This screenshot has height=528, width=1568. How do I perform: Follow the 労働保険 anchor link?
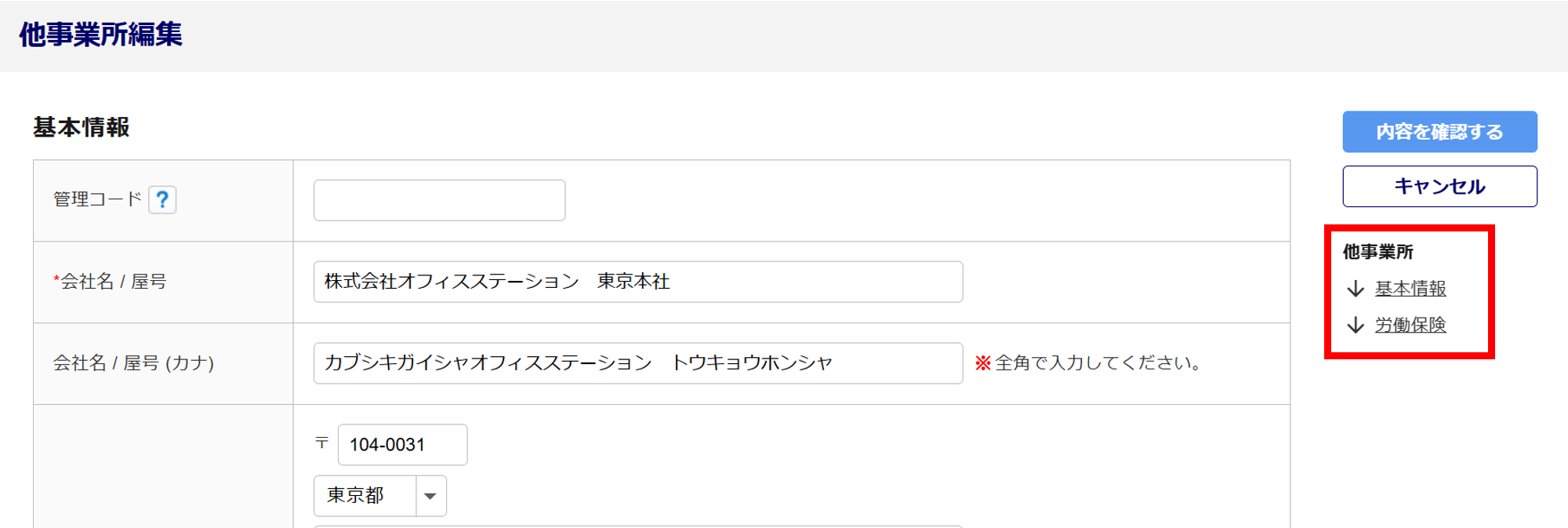pos(1410,325)
